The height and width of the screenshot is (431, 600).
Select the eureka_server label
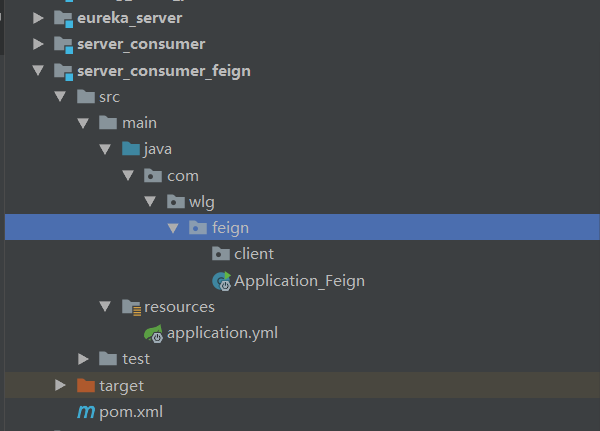coord(130,18)
